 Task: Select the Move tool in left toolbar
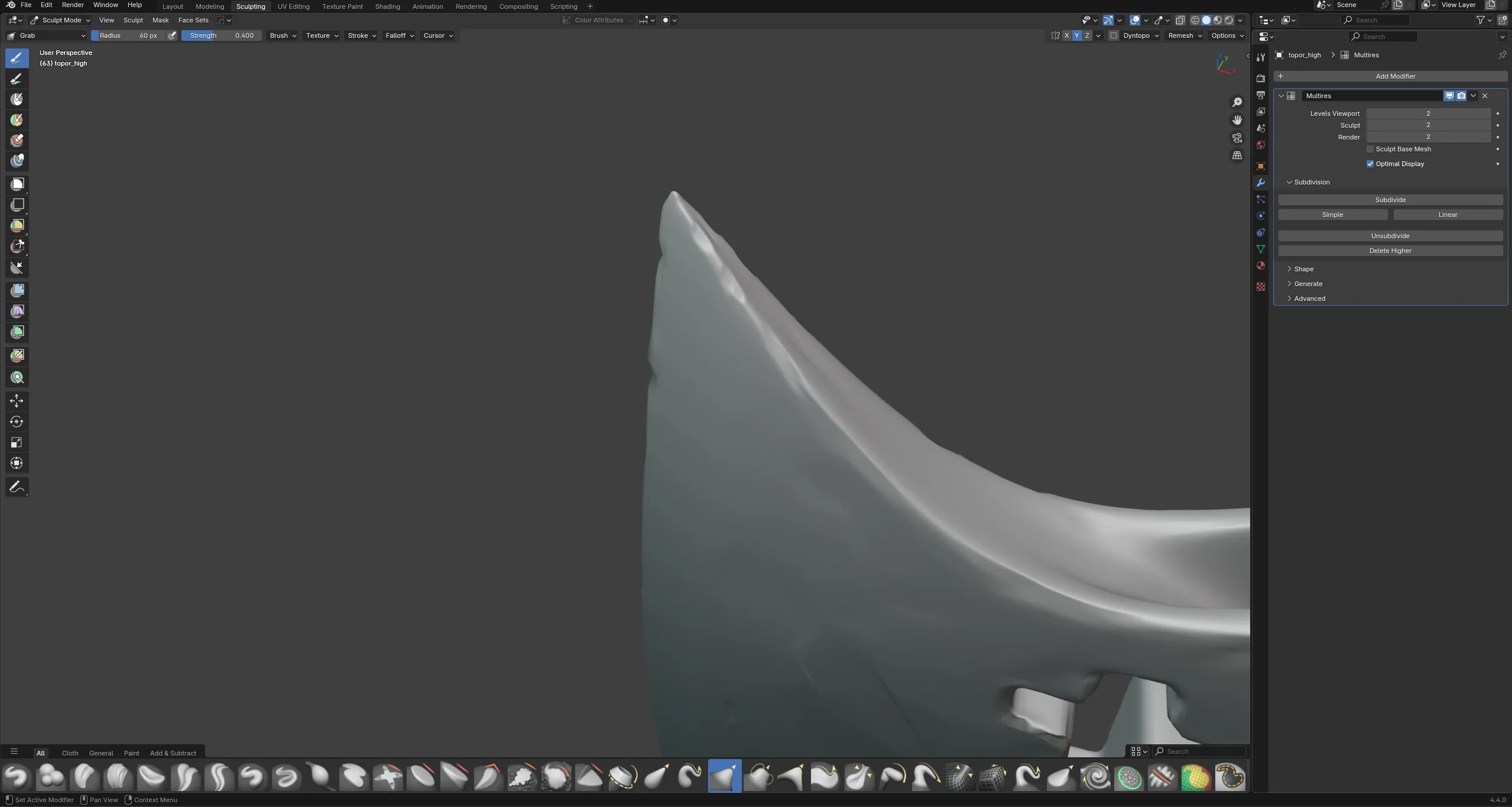[x=17, y=401]
